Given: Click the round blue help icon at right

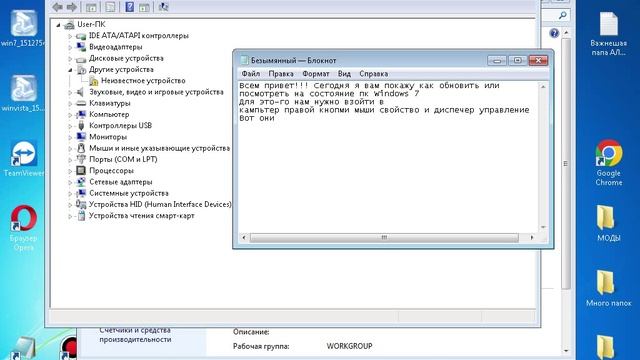Looking at the screenshot, I should tap(554, 33).
